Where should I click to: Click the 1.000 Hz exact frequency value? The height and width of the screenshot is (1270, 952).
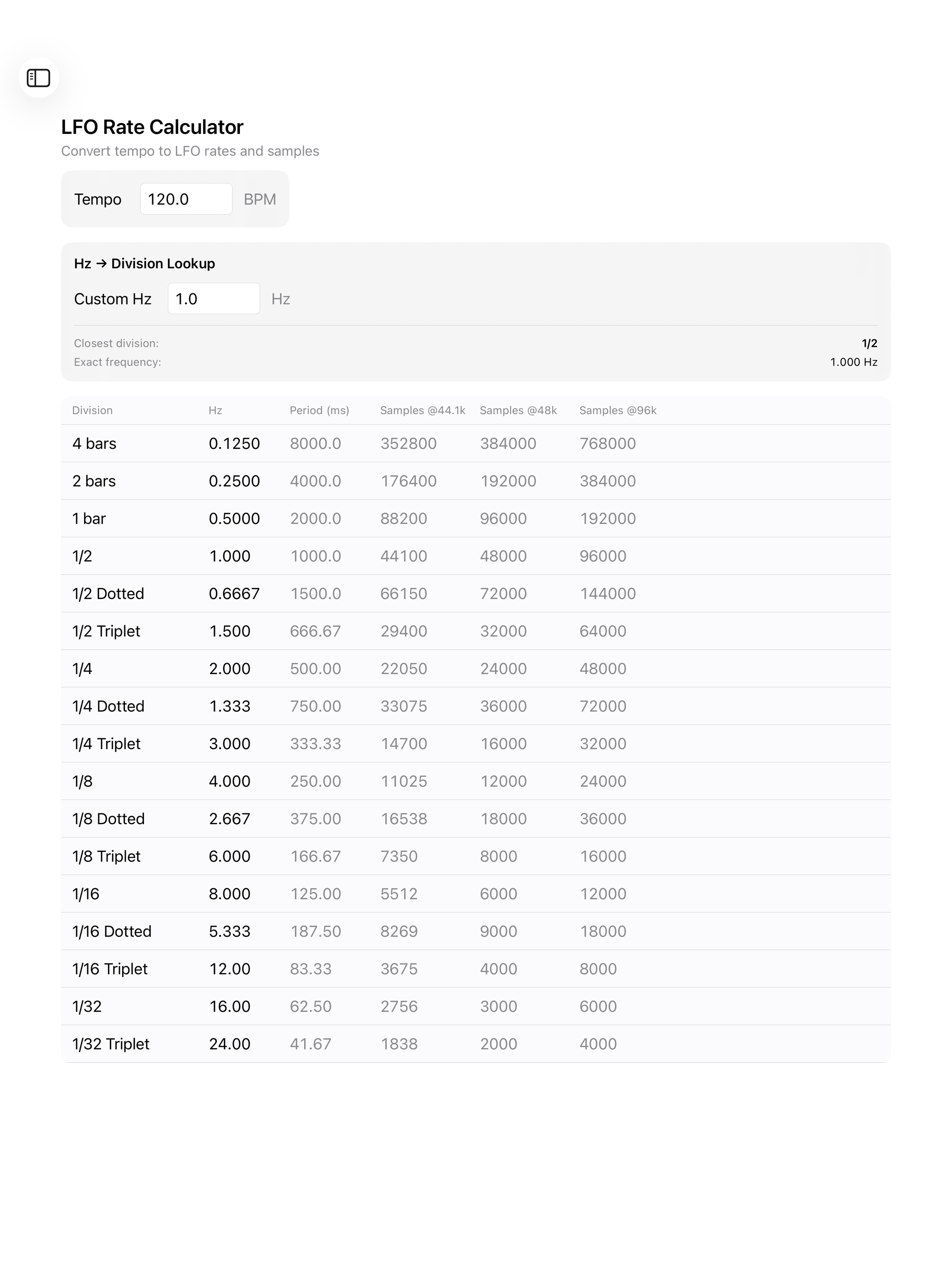tap(853, 362)
